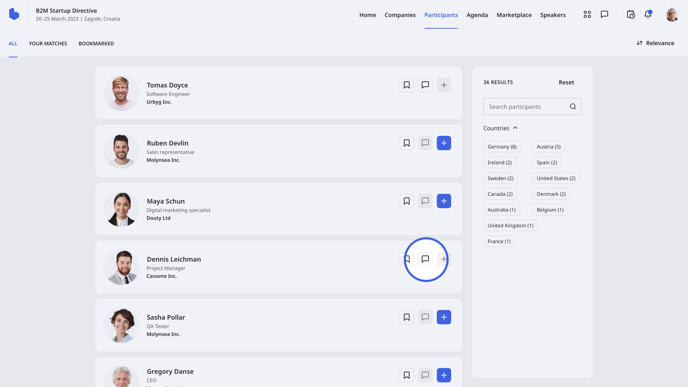
Task: Message Ruben Devlin via chat icon
Action: [425, 143]
